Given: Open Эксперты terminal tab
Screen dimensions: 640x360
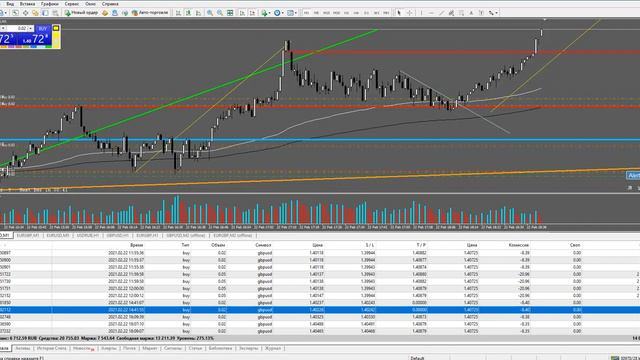Looking at the screenshot, I should pyautogui.click(x=249, y=348).
